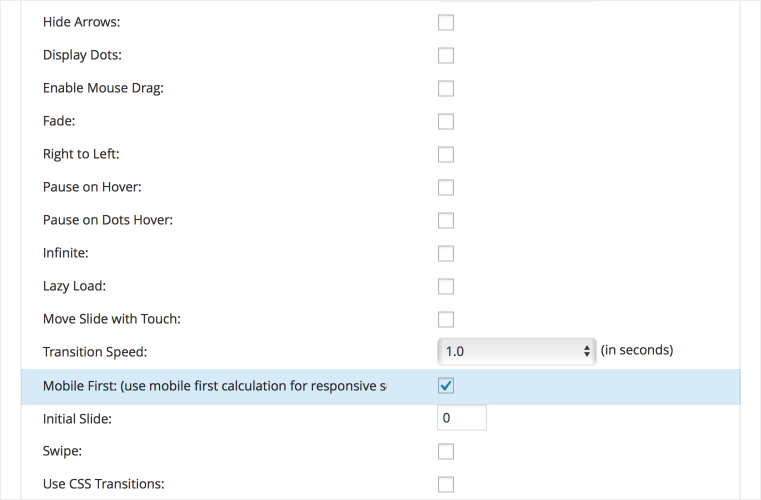Enable Mouse Drag checkbox
Image resolution: width=761 pixels, height=500 pixels.
[x=446, y=89]
